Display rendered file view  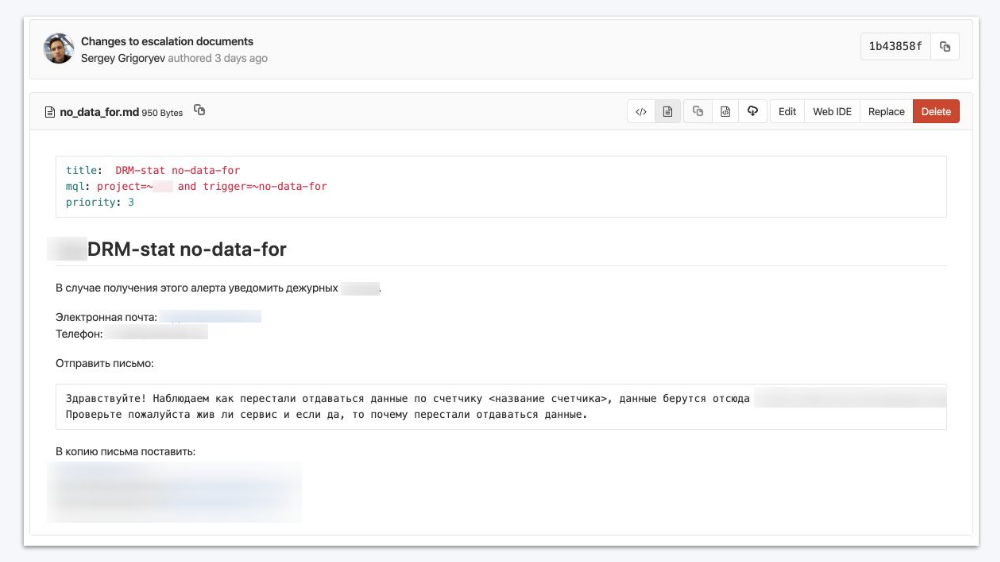667,112
